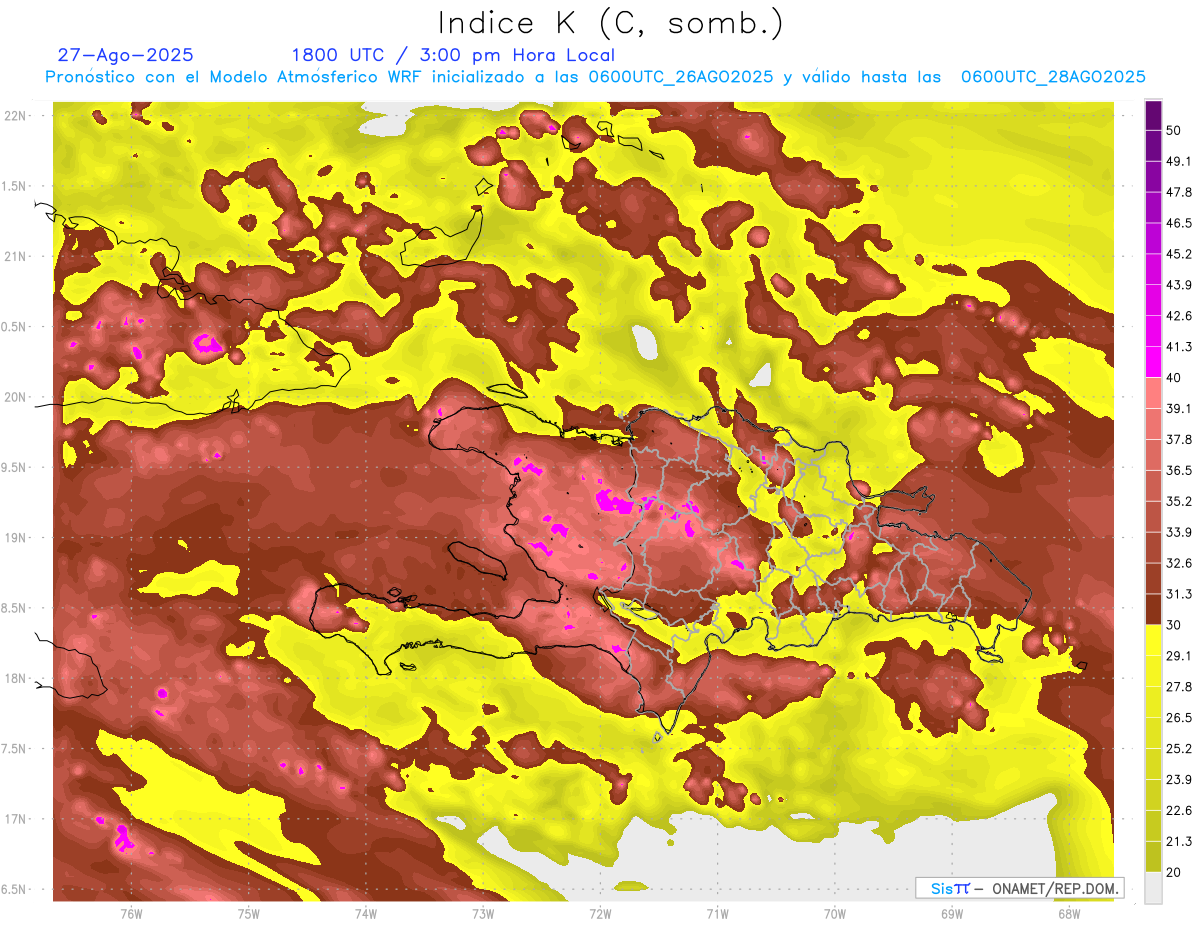Screen dimensions: 1200x927
Task: Click the "69W" longitude label
Action: point(951,914)
